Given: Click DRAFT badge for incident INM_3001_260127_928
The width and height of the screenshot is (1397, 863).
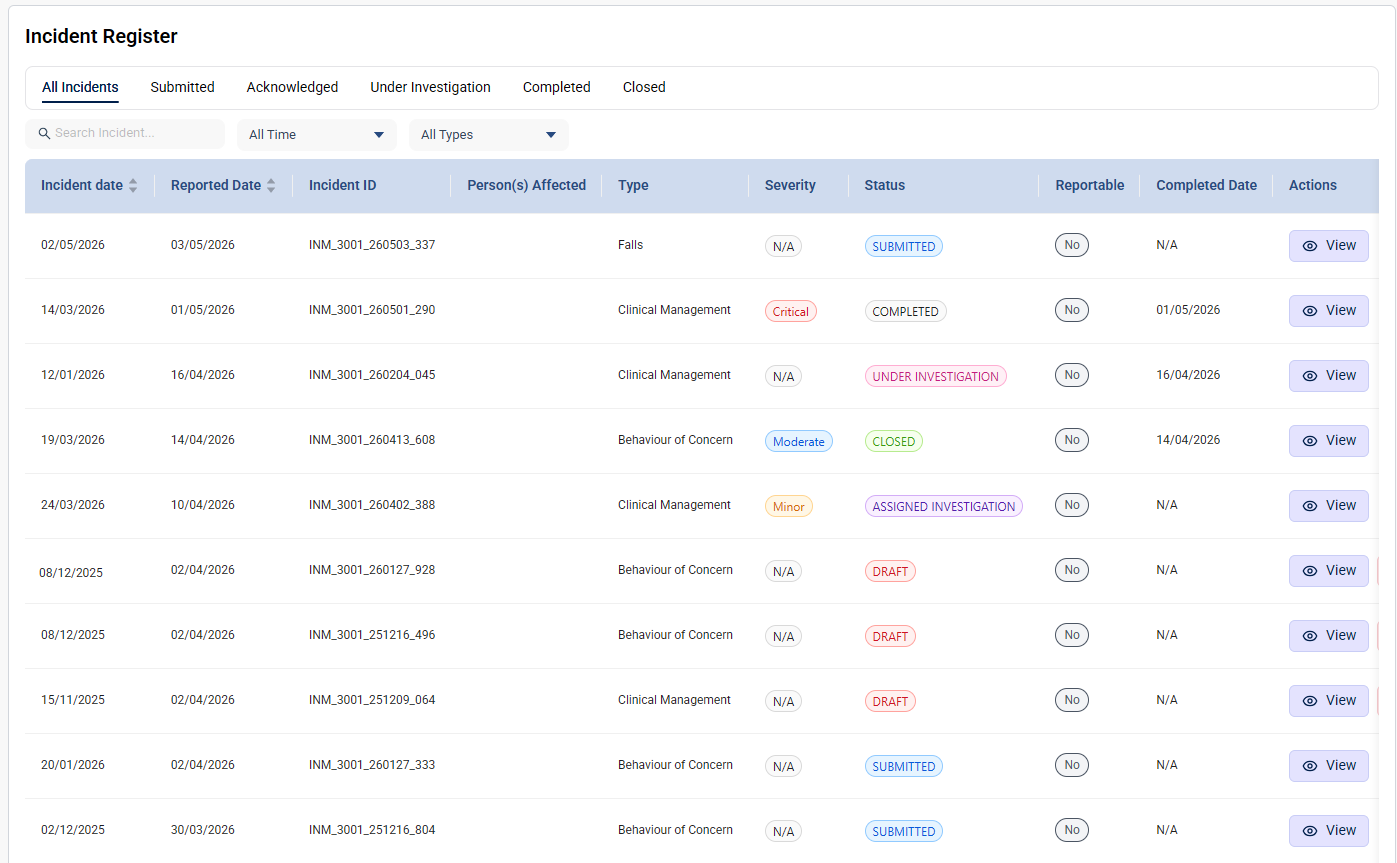Looking at the screenshot, I should (890, 571).
